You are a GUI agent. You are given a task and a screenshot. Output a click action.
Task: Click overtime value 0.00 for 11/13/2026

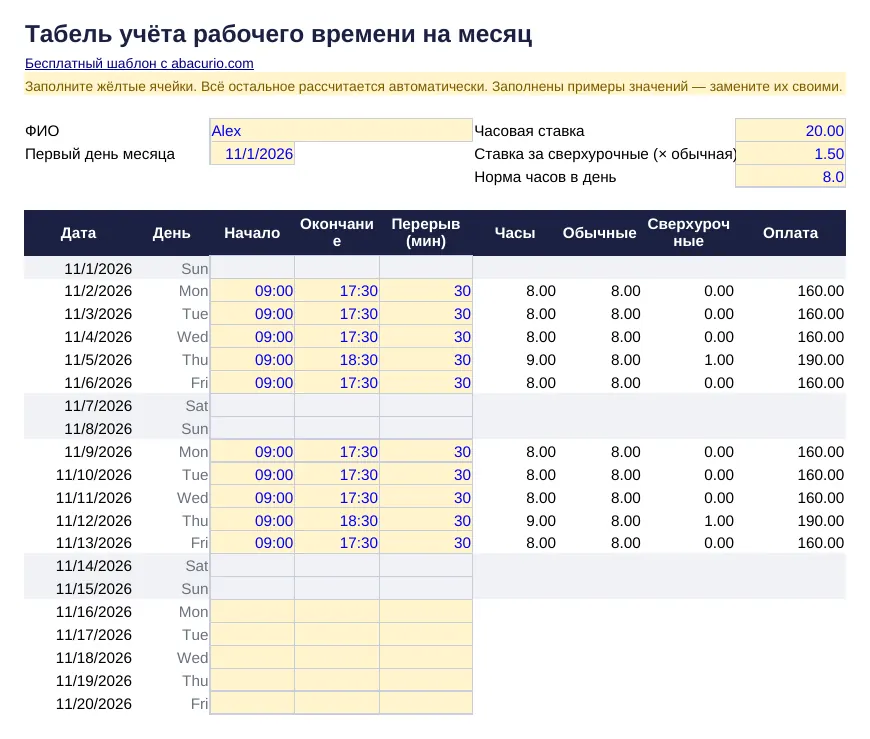pos(719,543)
